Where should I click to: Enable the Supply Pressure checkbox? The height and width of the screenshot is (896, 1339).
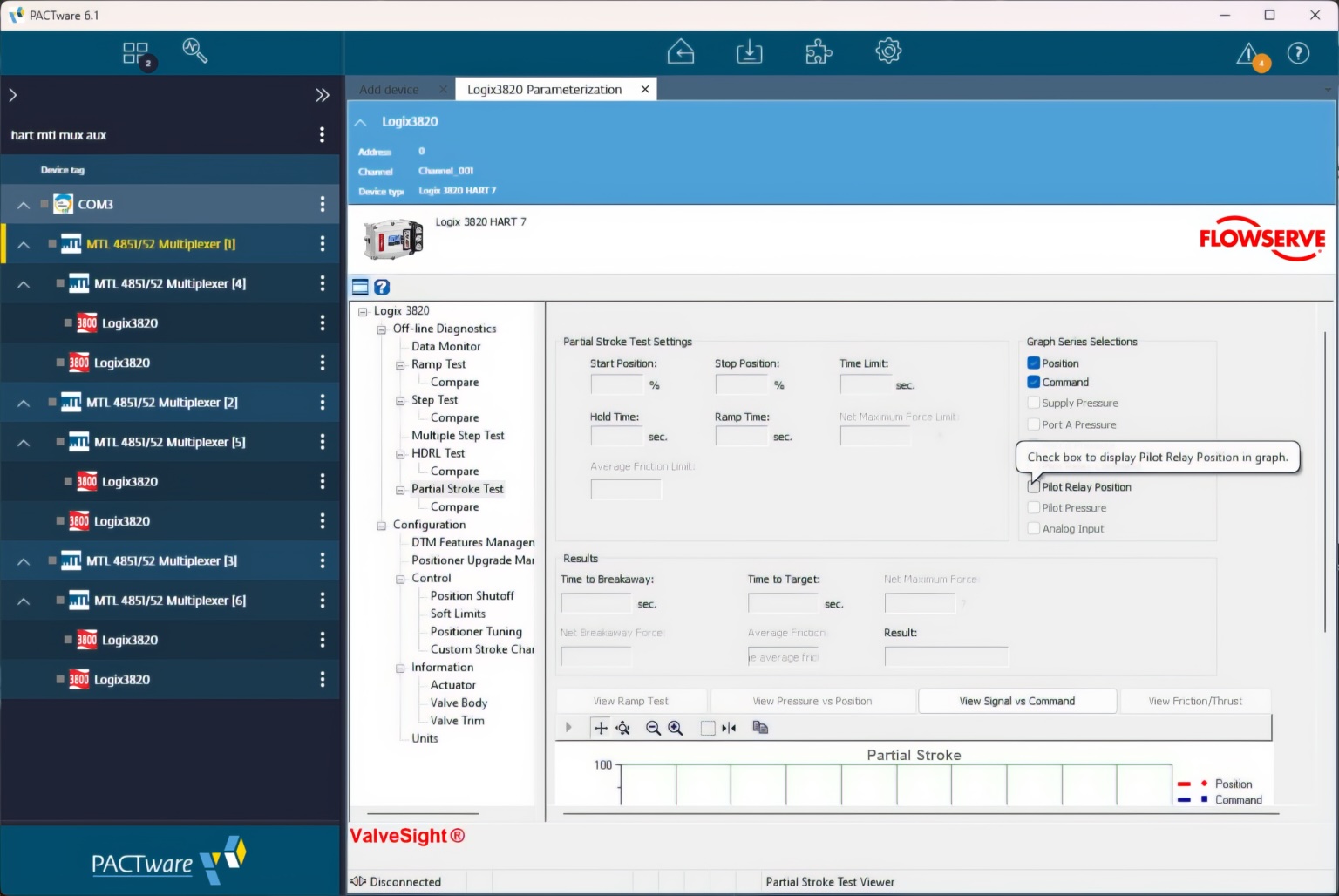[1033, 403]
